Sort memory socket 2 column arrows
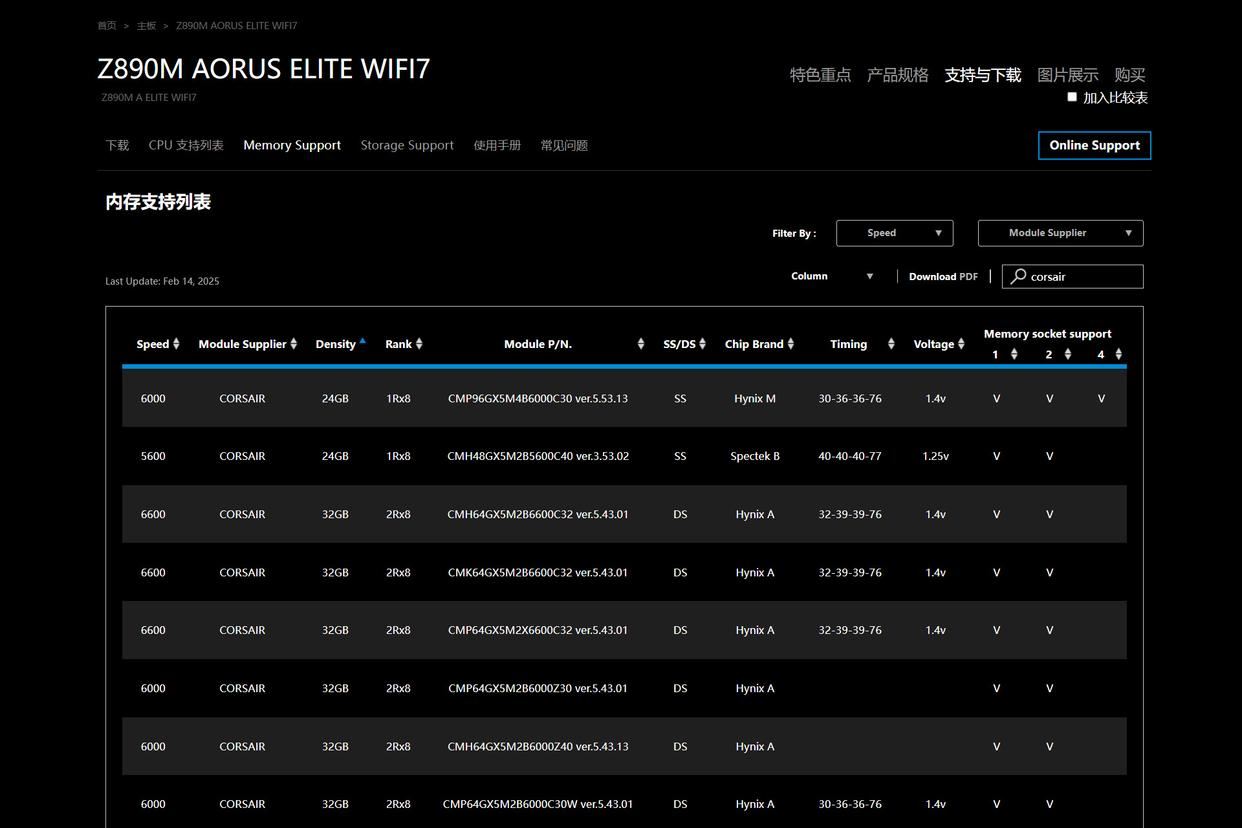 (x=1068, y=354)
